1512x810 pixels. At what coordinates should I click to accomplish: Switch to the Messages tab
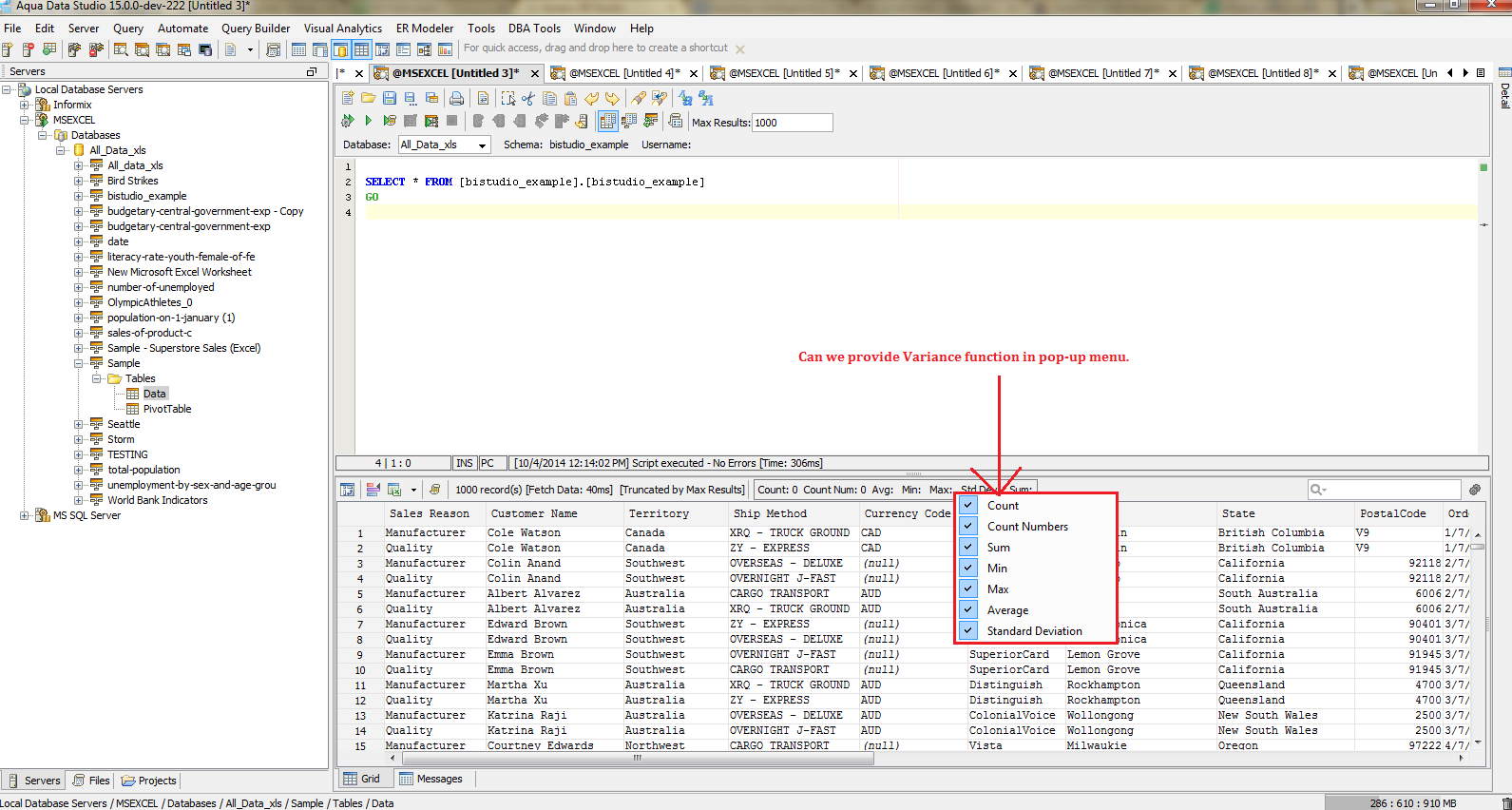click(x=431, y=779)
